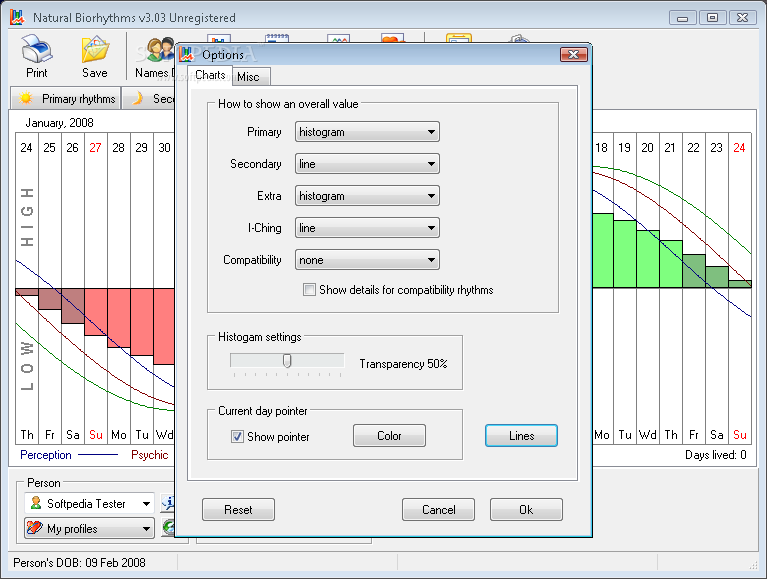Click the Natural Biorhythms app title icon

tap(17, 17)
